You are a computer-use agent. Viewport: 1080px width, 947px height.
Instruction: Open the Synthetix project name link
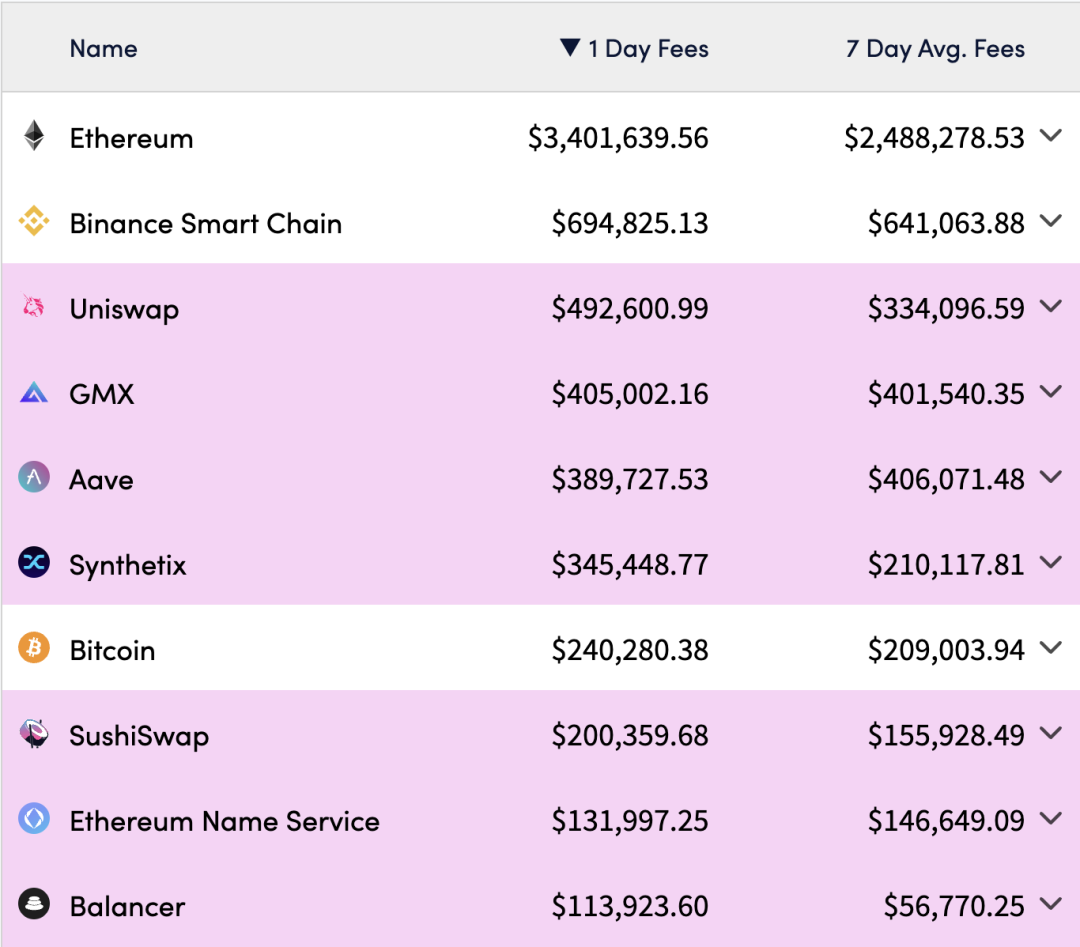point(128,565)
